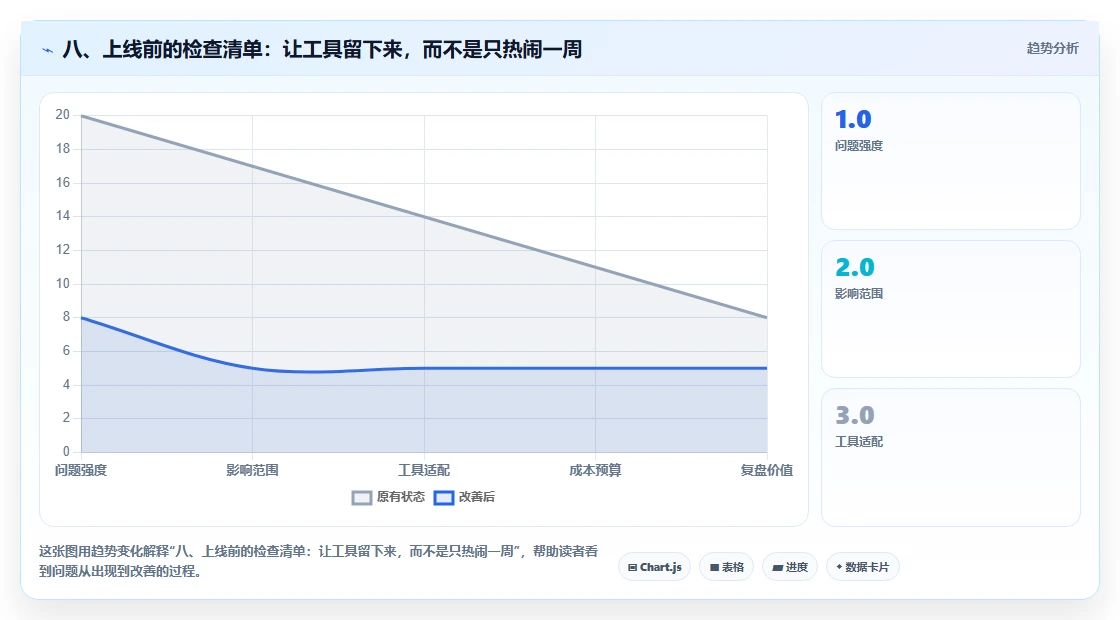Select the 表格 tag chip

click(726, 567)
